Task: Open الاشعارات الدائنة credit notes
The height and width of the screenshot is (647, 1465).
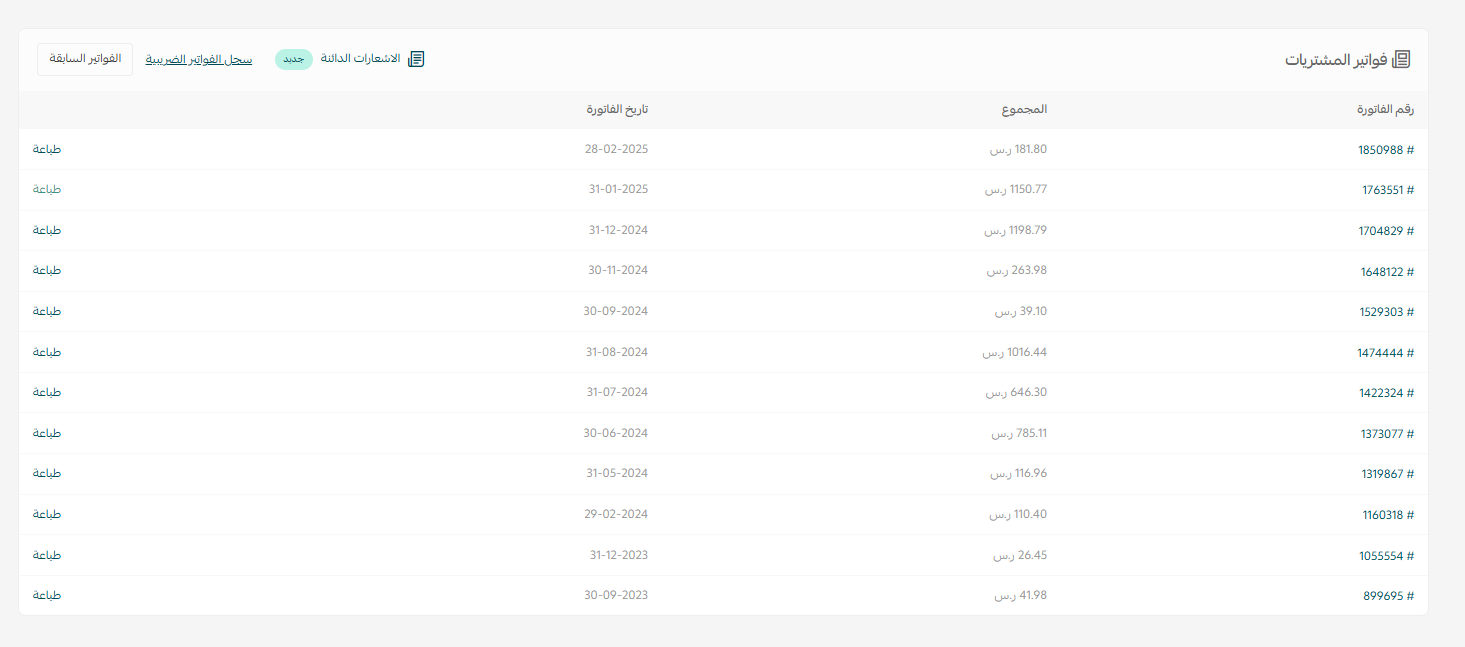Action: 361,59
